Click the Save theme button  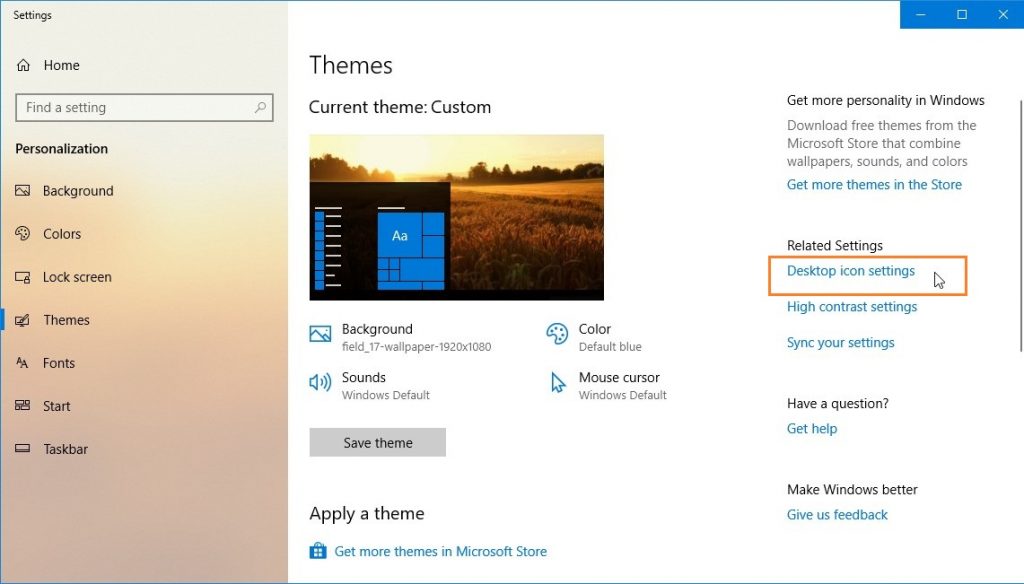(377, 442)
